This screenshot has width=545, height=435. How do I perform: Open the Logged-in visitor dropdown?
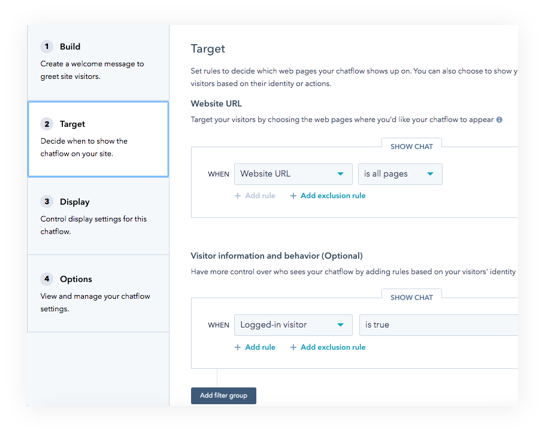(293, 325)
